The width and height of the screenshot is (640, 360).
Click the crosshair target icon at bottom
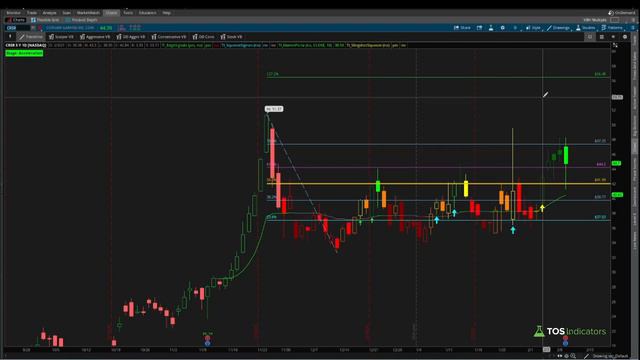[x=567, y=356]
